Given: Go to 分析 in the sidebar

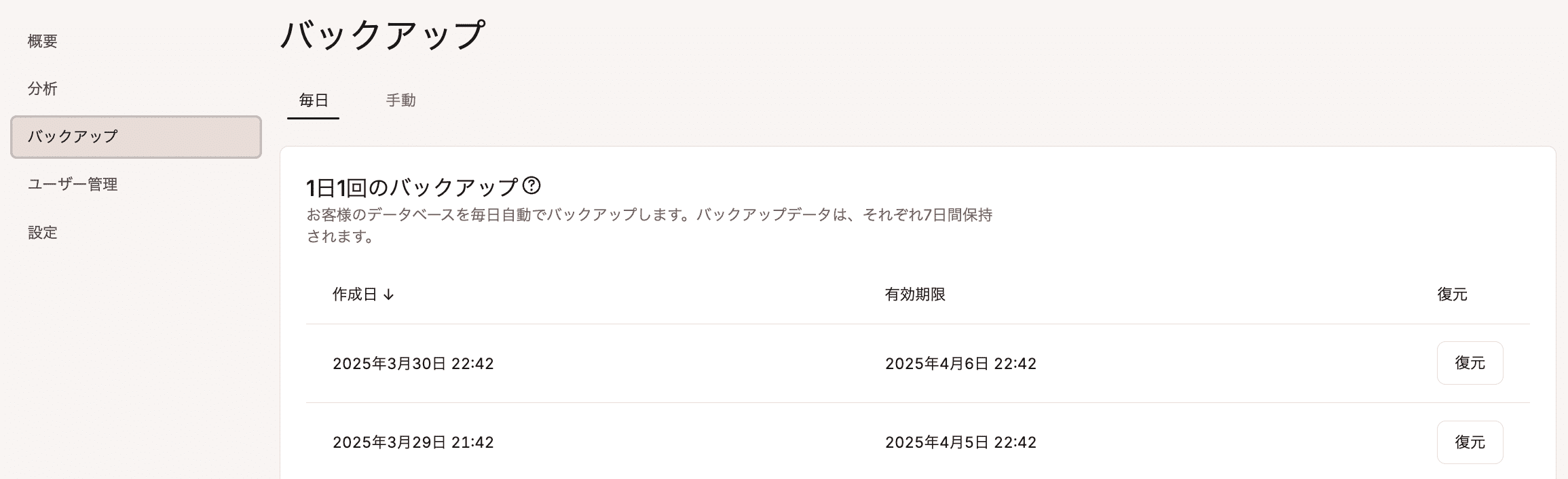Looking at the screenshot, I should click(43, 89).
